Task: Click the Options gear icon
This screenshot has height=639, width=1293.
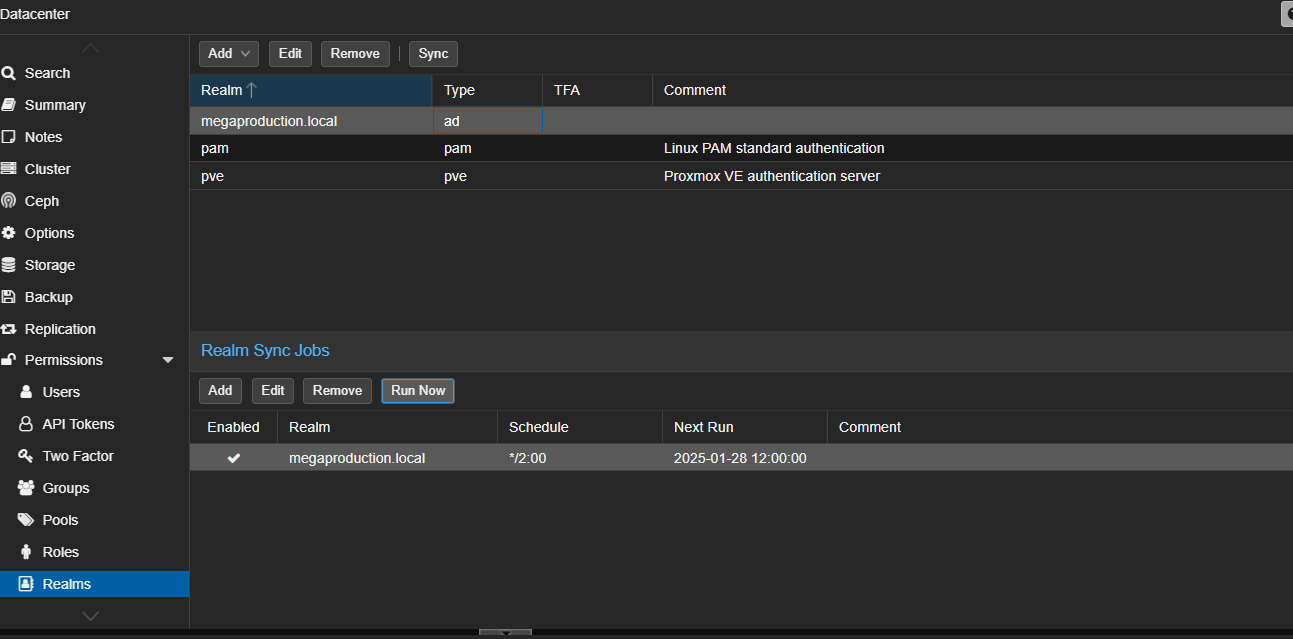Action: coord(8,233)
